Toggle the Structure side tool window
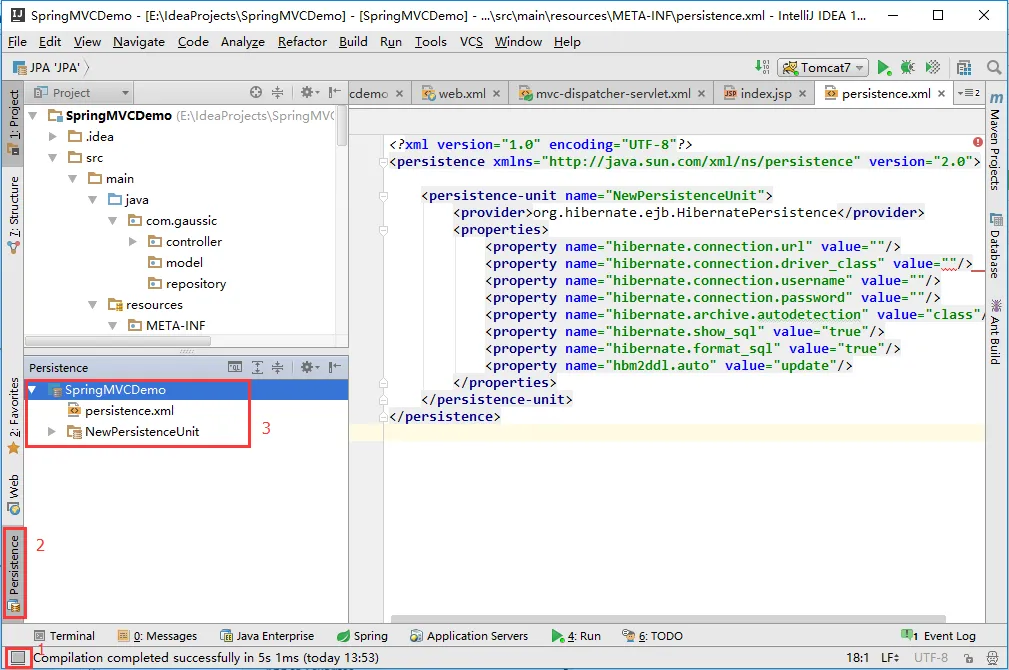 tap(14, 215)
